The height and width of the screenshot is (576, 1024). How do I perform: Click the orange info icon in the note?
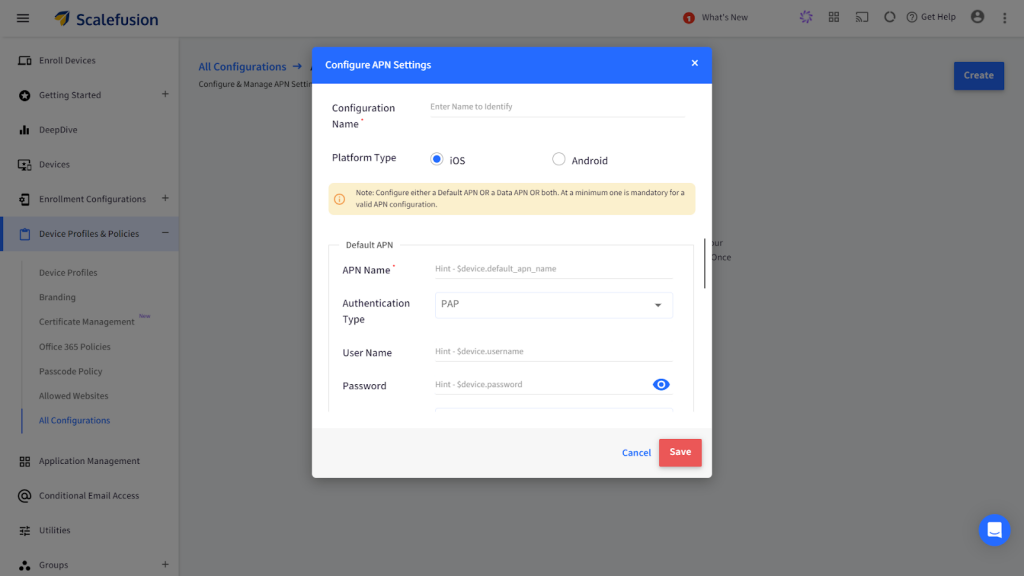coord(339,199)
